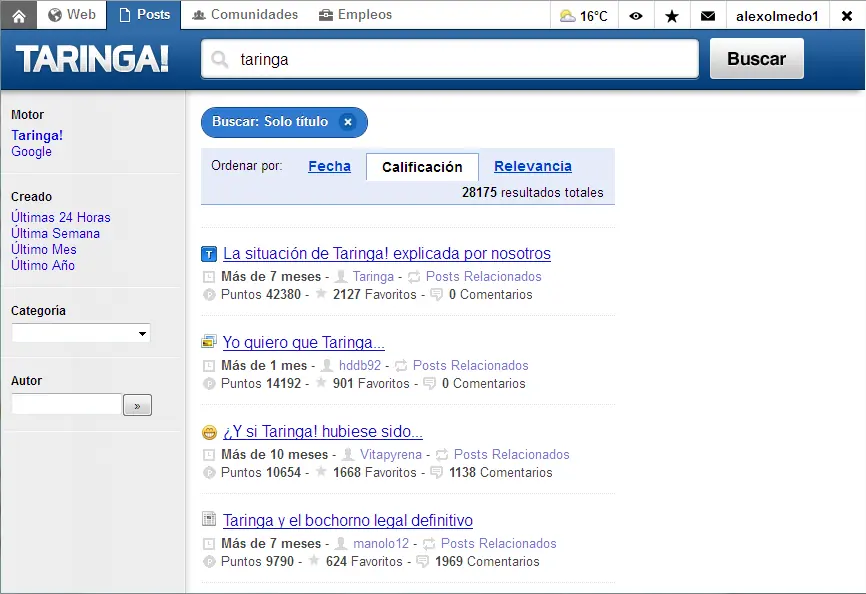This screenshot has width=866, height=594.
Task: Sort results by Relevancia
Action: pos(533,166)
